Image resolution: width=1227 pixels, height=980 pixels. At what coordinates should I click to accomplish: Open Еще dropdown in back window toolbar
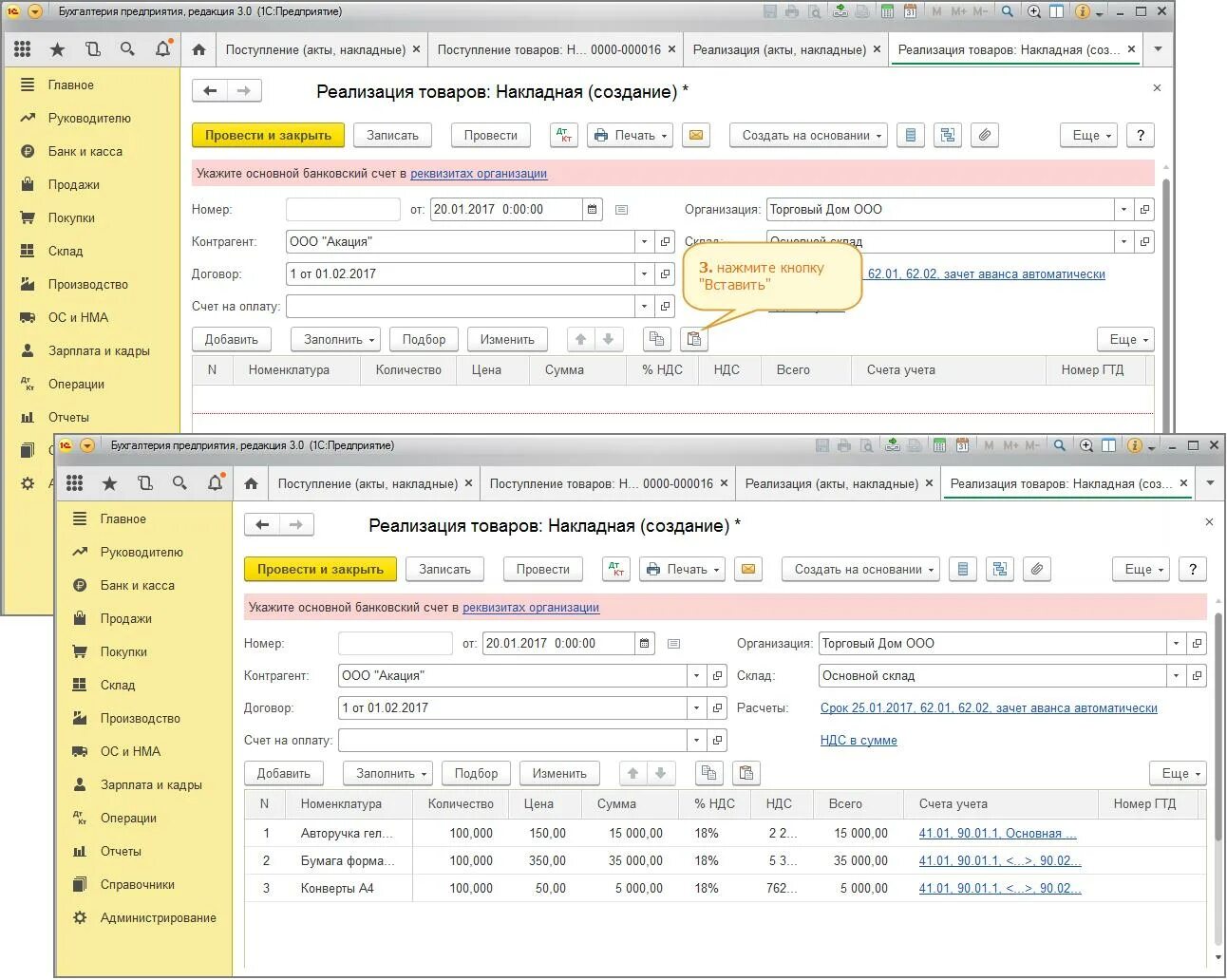(1088, 135)
